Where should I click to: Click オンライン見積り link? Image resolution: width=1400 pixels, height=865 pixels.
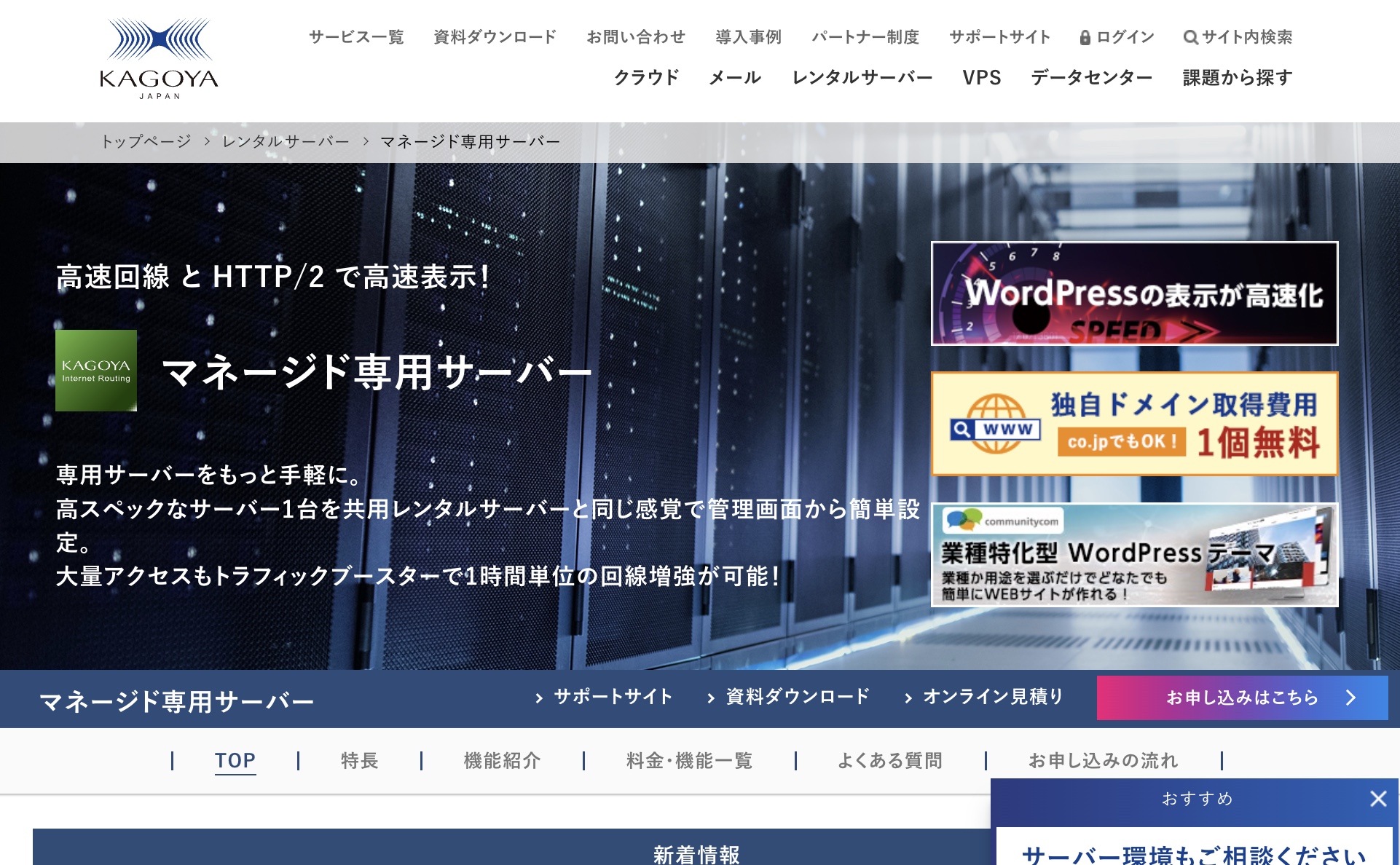pyautogui.click(x=992, y=697)
